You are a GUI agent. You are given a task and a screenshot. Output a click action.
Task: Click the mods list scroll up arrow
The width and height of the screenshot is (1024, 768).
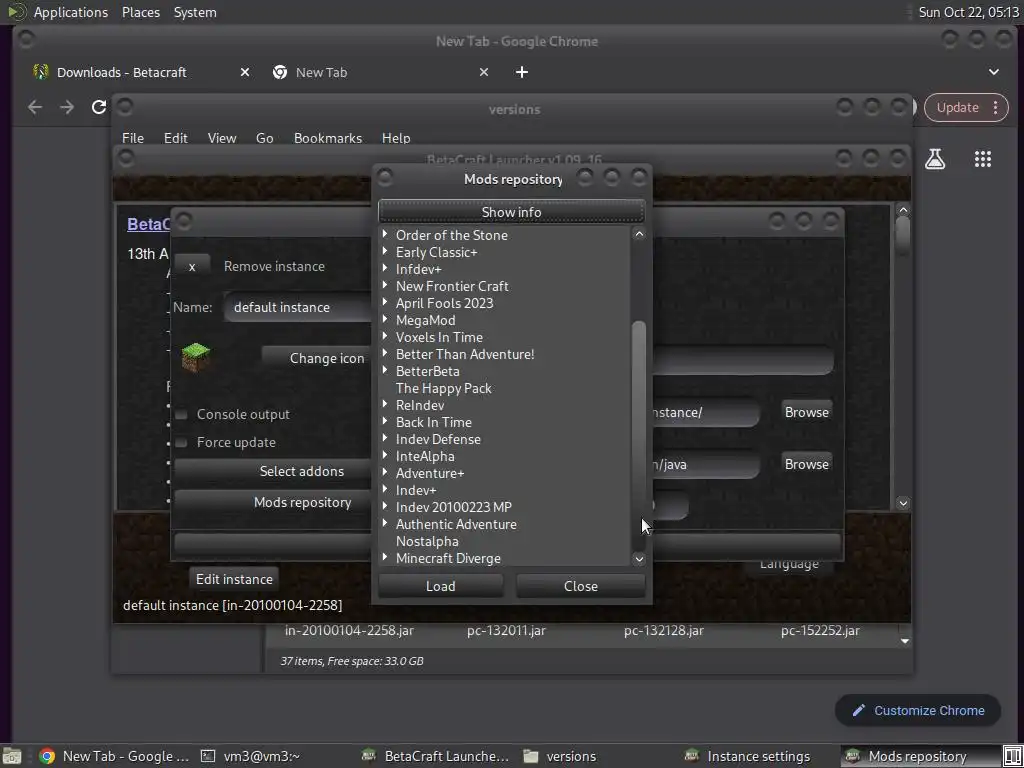(x=639, y=234)
